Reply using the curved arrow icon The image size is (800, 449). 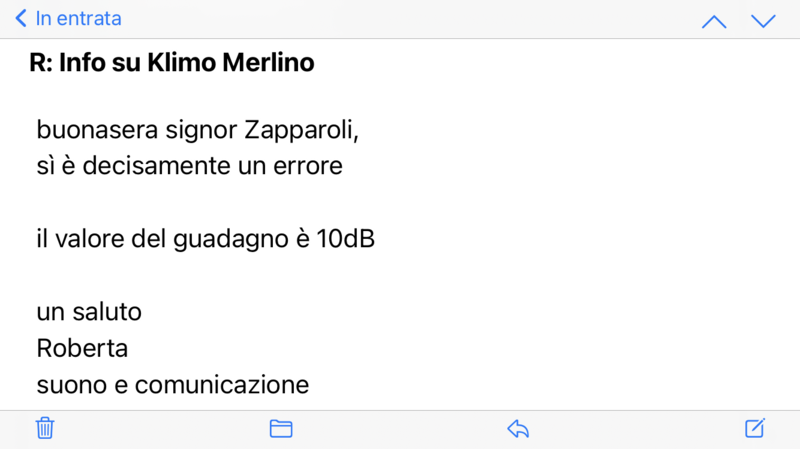pos(518,429)
